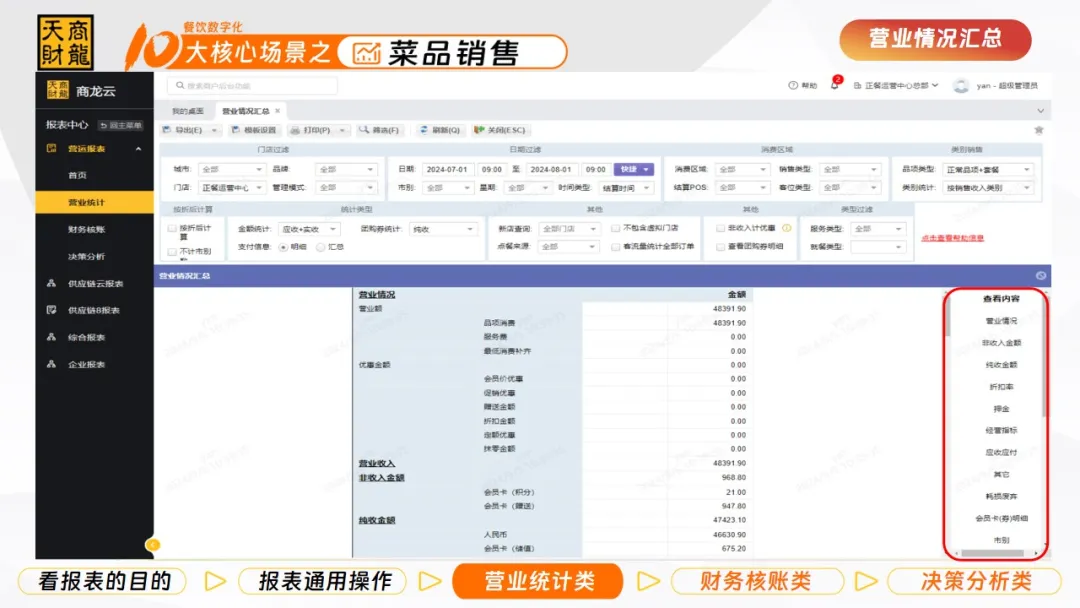This screenshot has width=1080, height=608.
Task: Open the 时间类型 dropdown
Action: [625, 187]
